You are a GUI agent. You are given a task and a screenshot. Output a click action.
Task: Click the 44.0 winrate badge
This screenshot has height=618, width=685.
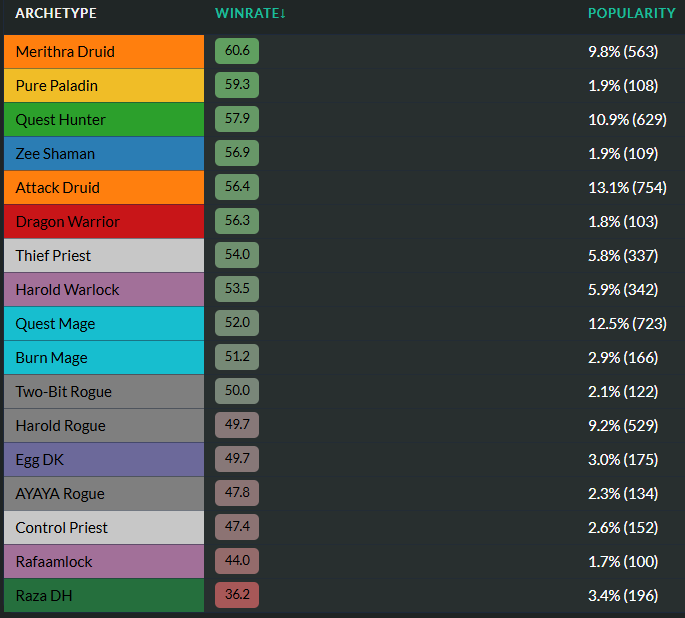coord(237,561)
